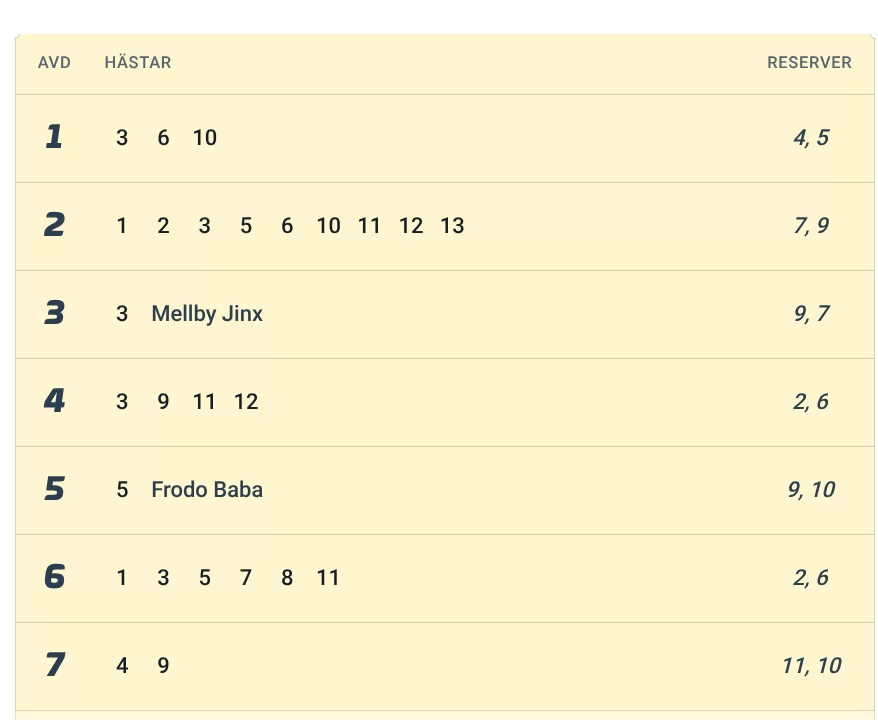Click horse 13 in race 2

[452, 226]
